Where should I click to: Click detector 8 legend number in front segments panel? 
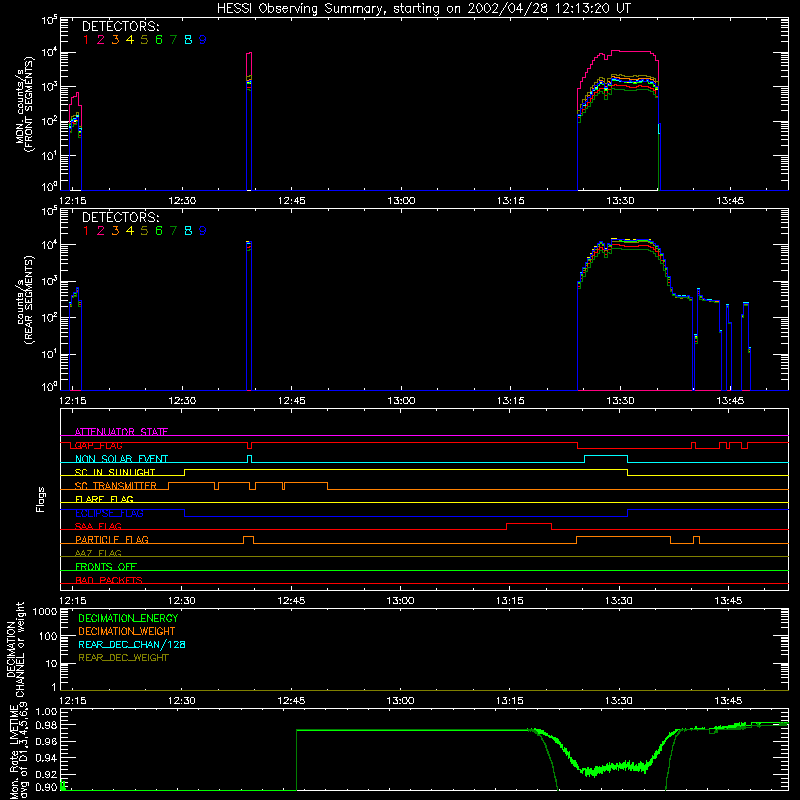tap(188, 40)
